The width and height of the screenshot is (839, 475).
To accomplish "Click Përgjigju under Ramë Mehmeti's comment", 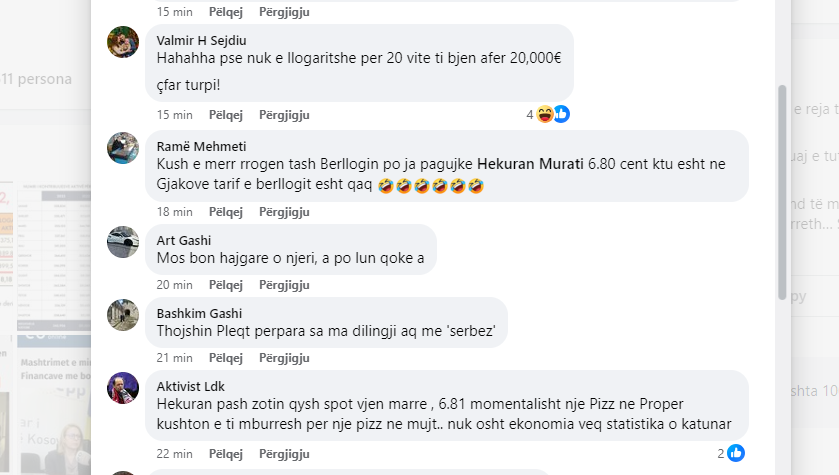I will tap(284, 212).
